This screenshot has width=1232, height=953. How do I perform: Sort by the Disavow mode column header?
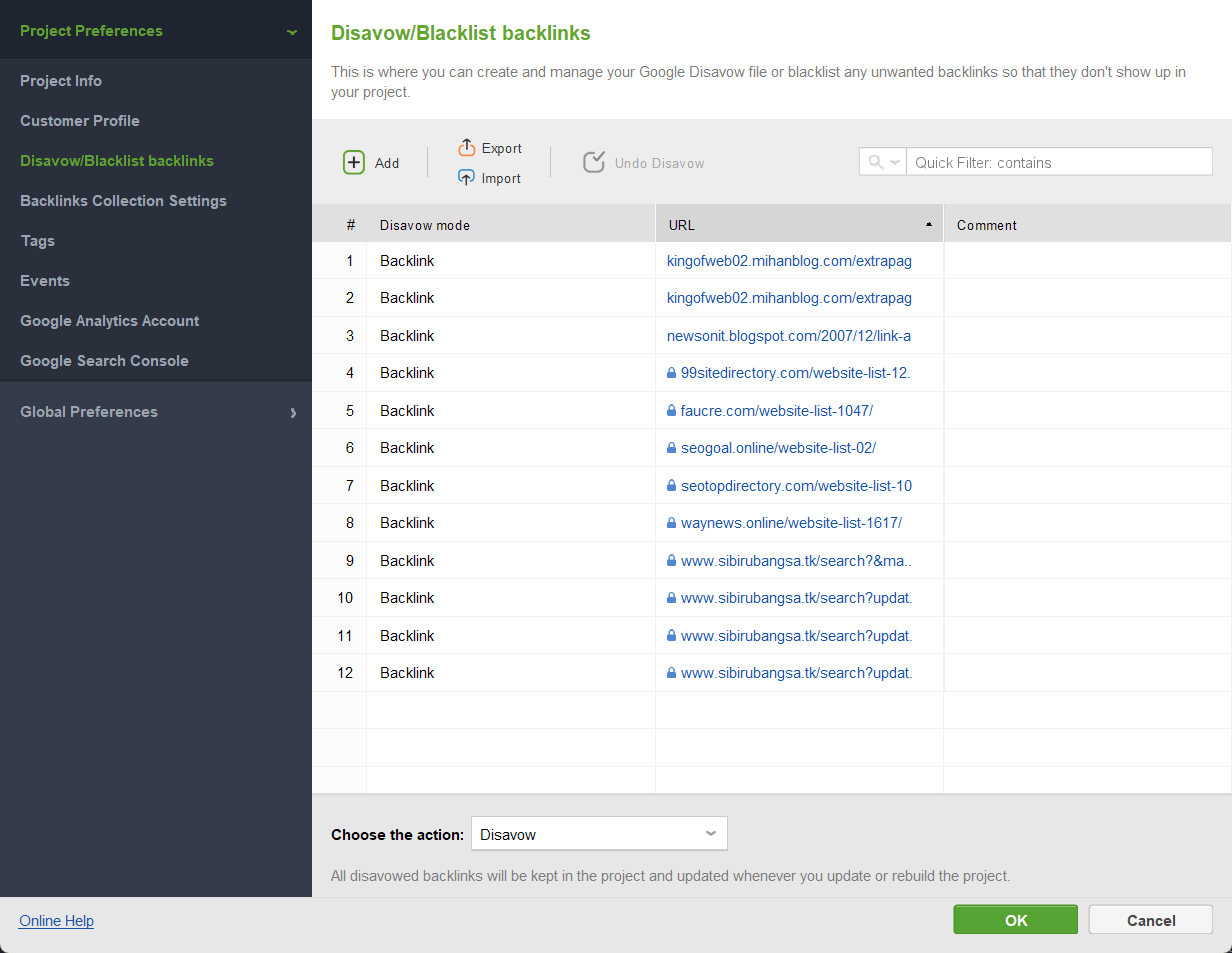click(425, 225)
